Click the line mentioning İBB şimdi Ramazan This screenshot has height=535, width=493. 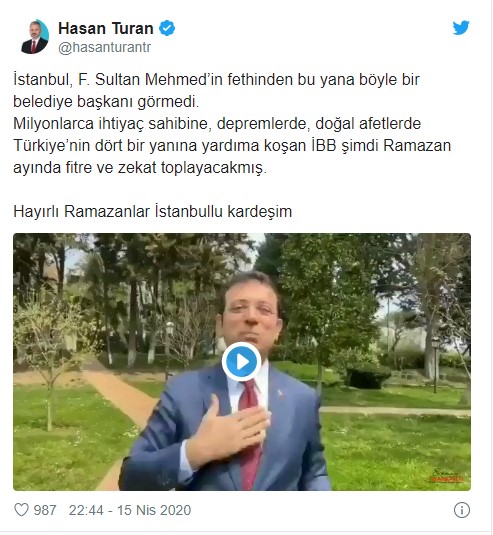coord(232,146)
